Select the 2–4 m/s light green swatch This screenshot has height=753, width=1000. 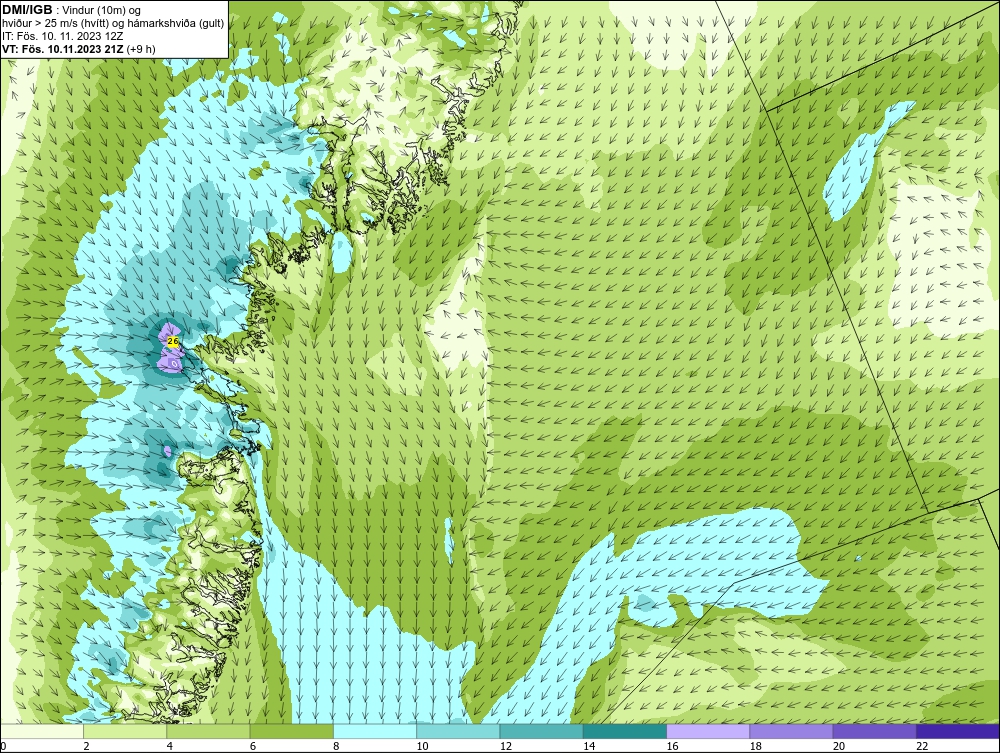[x=125, y=731]
